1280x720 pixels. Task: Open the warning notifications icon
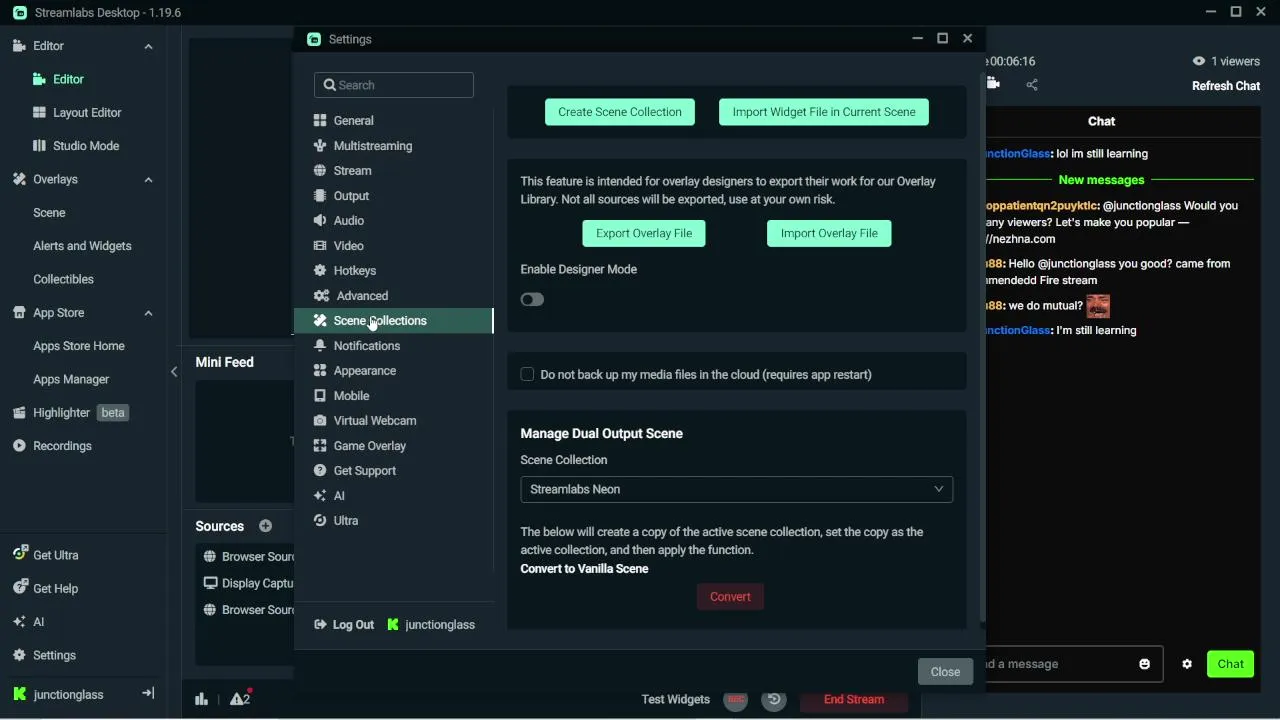[x=240, y=698]
